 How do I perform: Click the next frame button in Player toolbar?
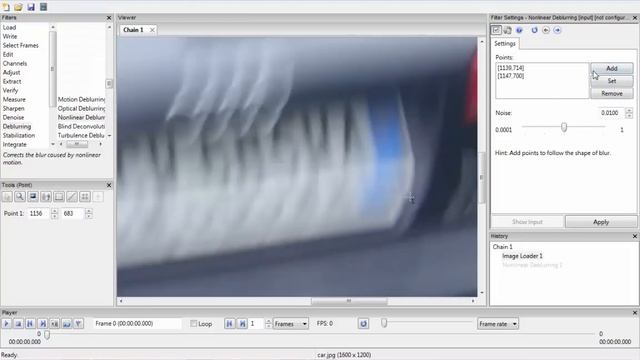[x=42, y=324]
